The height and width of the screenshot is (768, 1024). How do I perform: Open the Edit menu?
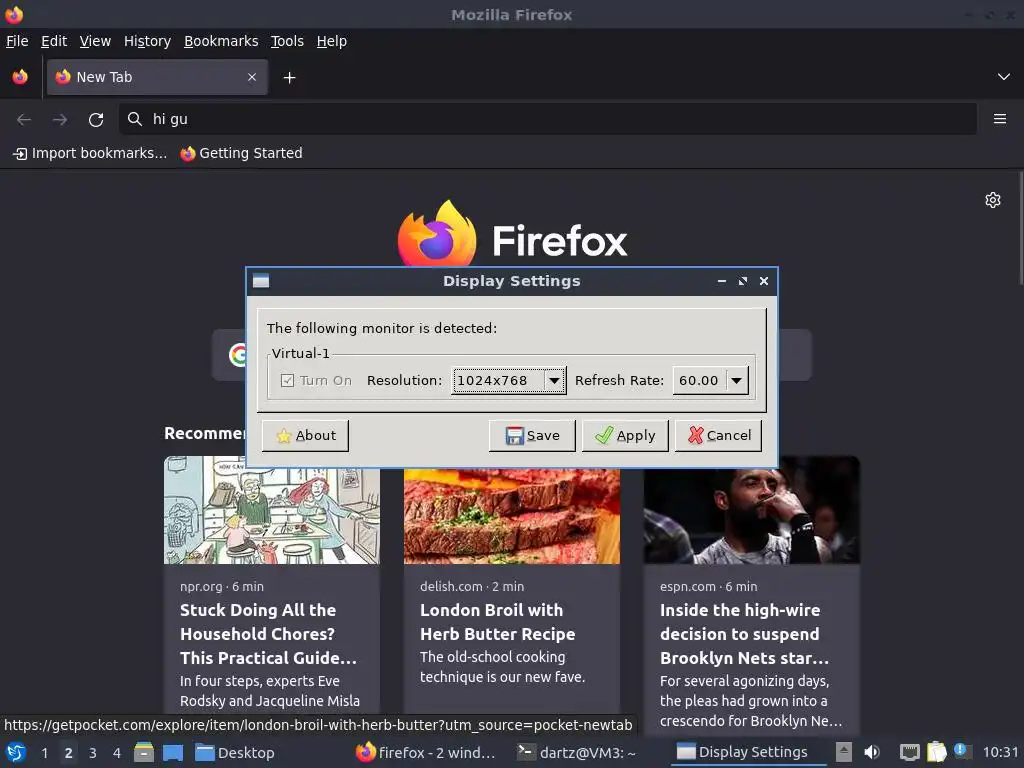click(x=54, y=41)
